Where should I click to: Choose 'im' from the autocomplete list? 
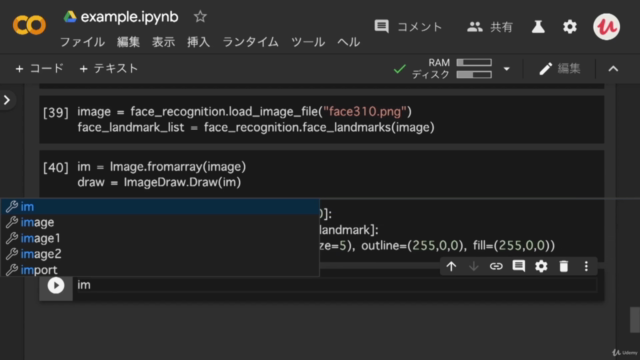[x=160, y=207]
